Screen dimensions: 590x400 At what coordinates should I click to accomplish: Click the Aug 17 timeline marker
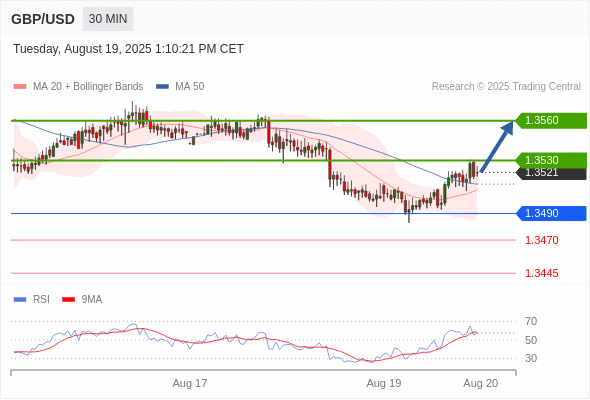click(x=190, y=383)
